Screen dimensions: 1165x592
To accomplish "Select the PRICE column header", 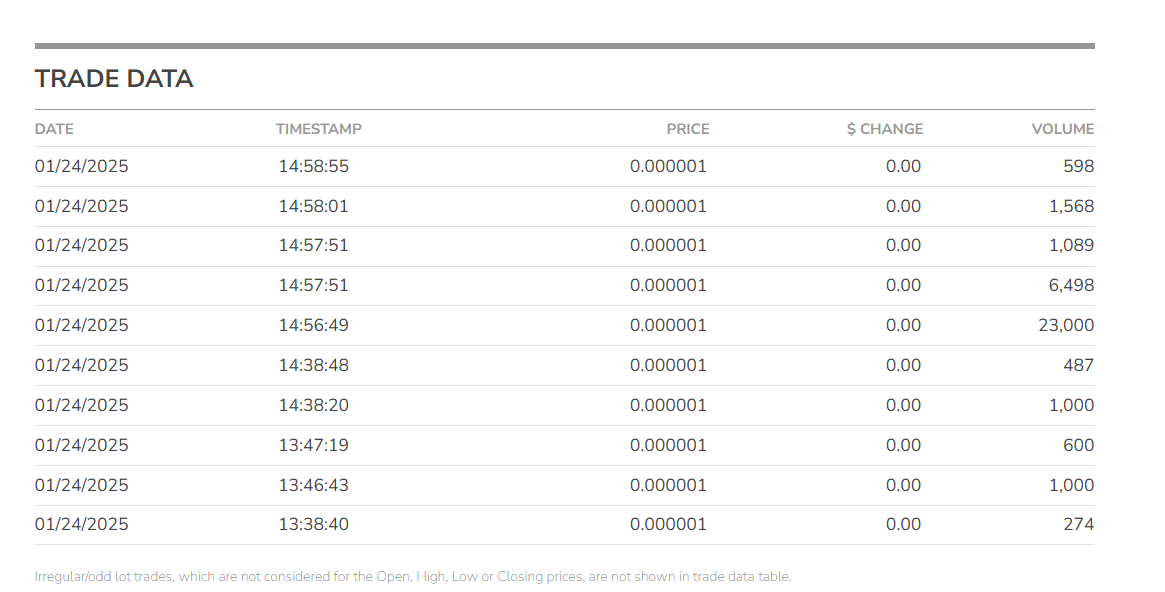I will (x=688, y=129).
